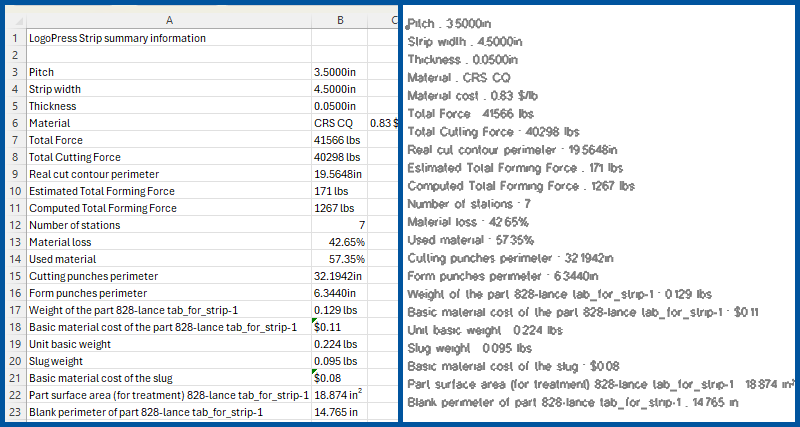Viewport: 800px width, 427px height.
Task: Select cell with value 0.095 lbs
Action: (x=340, y=361)
